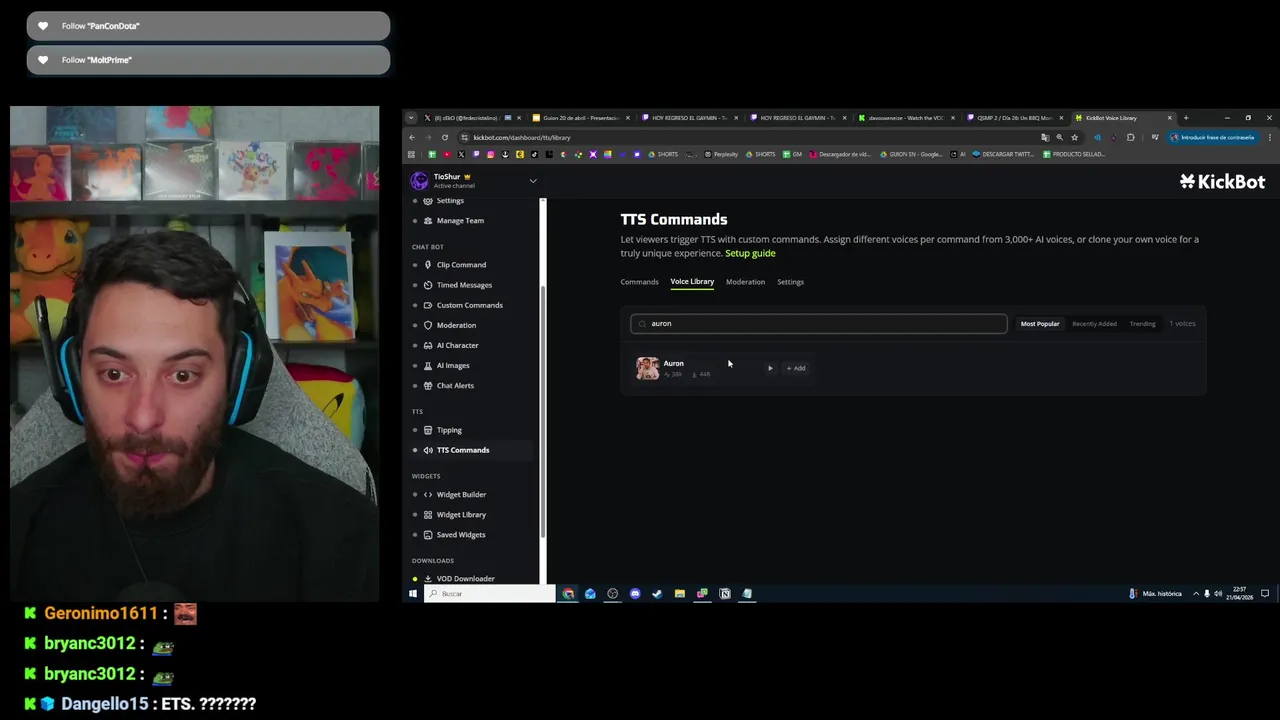
Task: Open the Moderation tab under TTS Commands
Action: click(745, 282)
